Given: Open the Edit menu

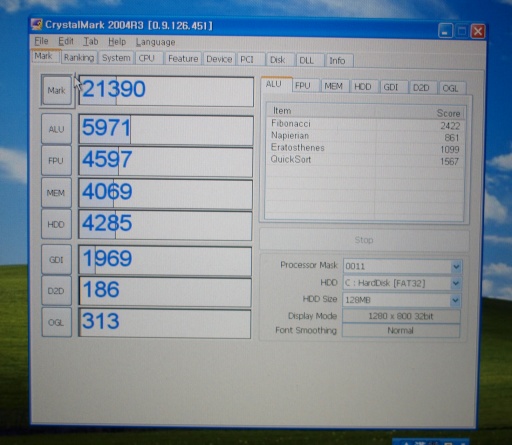Looking at the screenshot, I should 66,41.
